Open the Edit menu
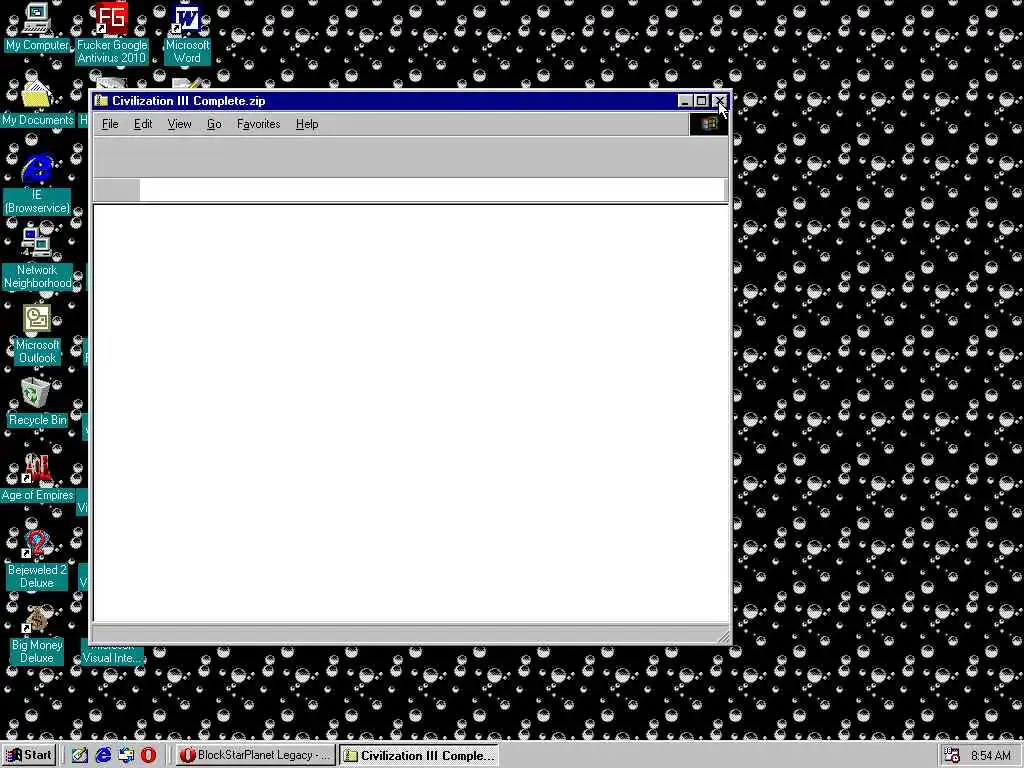Image resolution: width=1024 pixels, height=768 pixels. [143, 124]
